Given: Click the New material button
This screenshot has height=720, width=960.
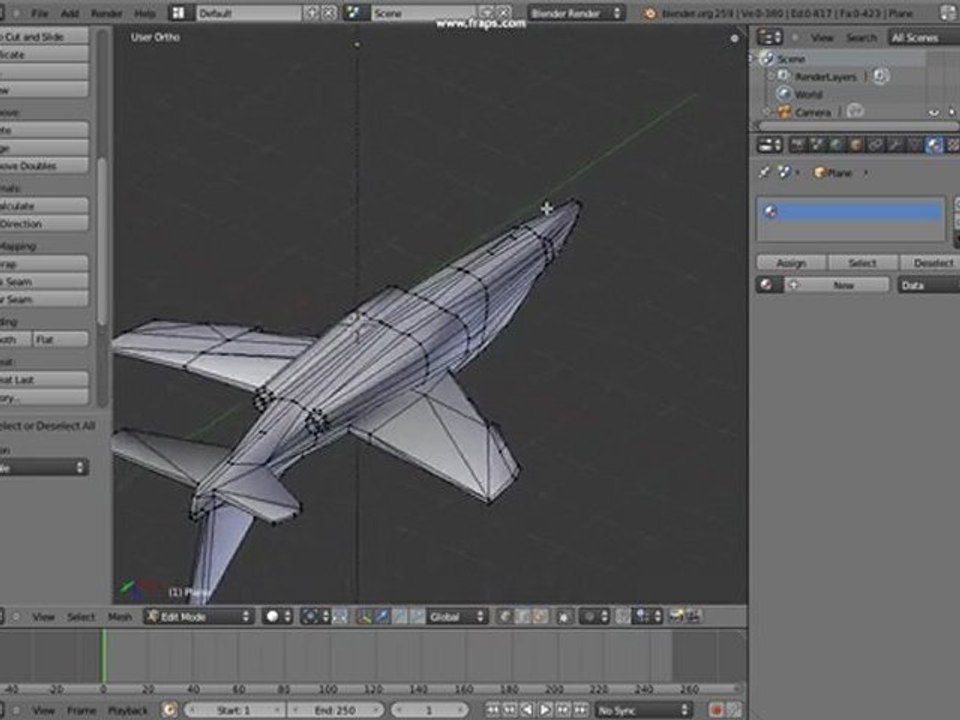Looking at the screenshot, I should pyautogui.click(x=838, y=285).
